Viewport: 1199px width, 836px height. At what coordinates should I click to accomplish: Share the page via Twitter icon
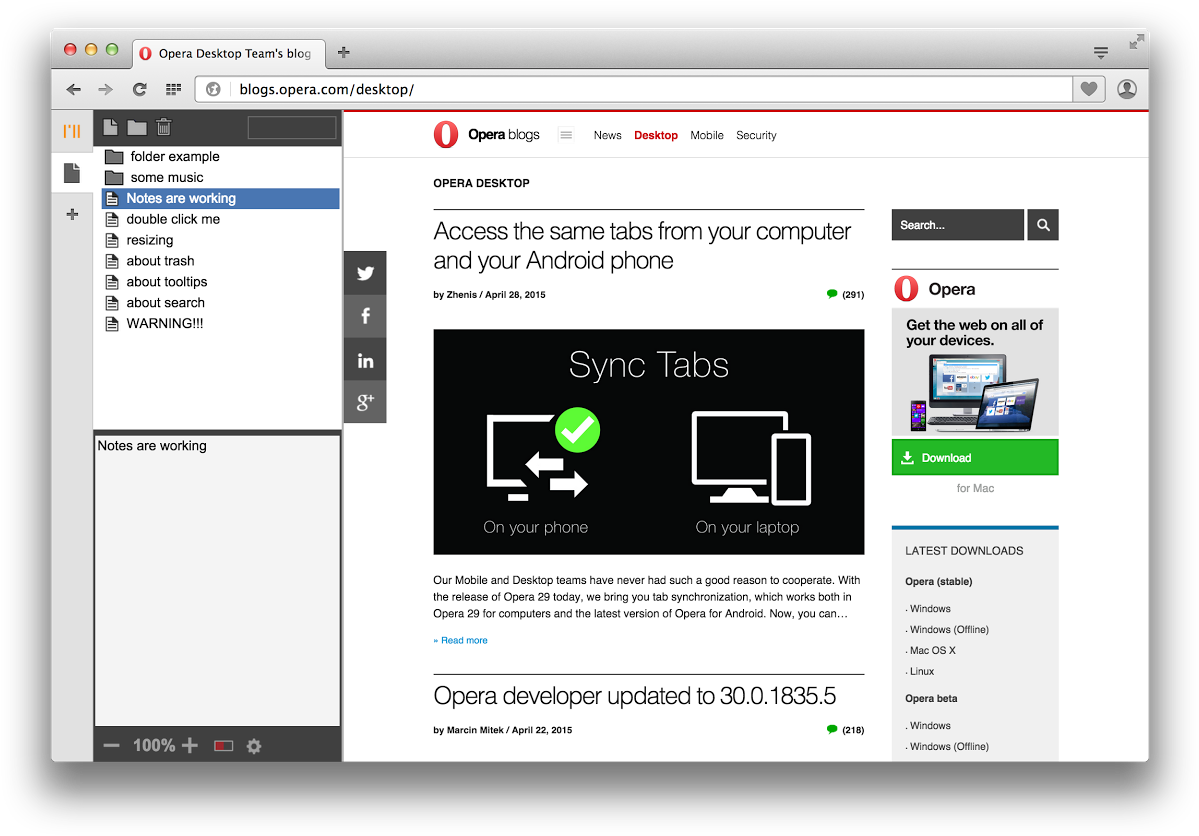coord(365,273)
